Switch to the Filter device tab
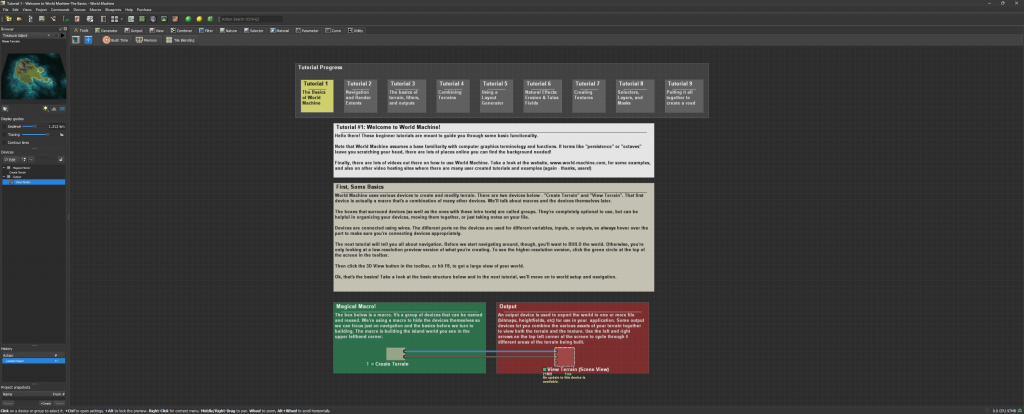This screenshot has width=1024, height=414. (x=206, y=30)
